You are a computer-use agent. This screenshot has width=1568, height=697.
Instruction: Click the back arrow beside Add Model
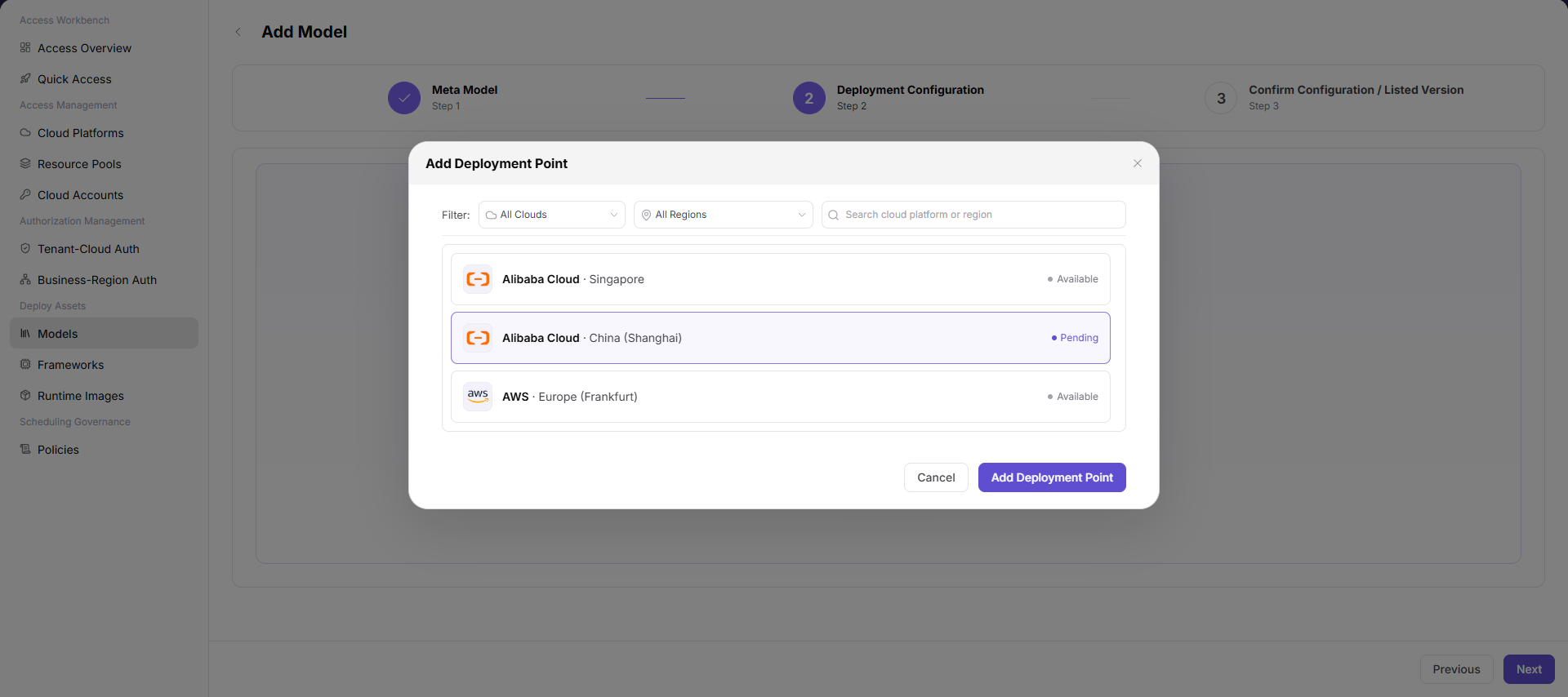[x=238, y=32]
